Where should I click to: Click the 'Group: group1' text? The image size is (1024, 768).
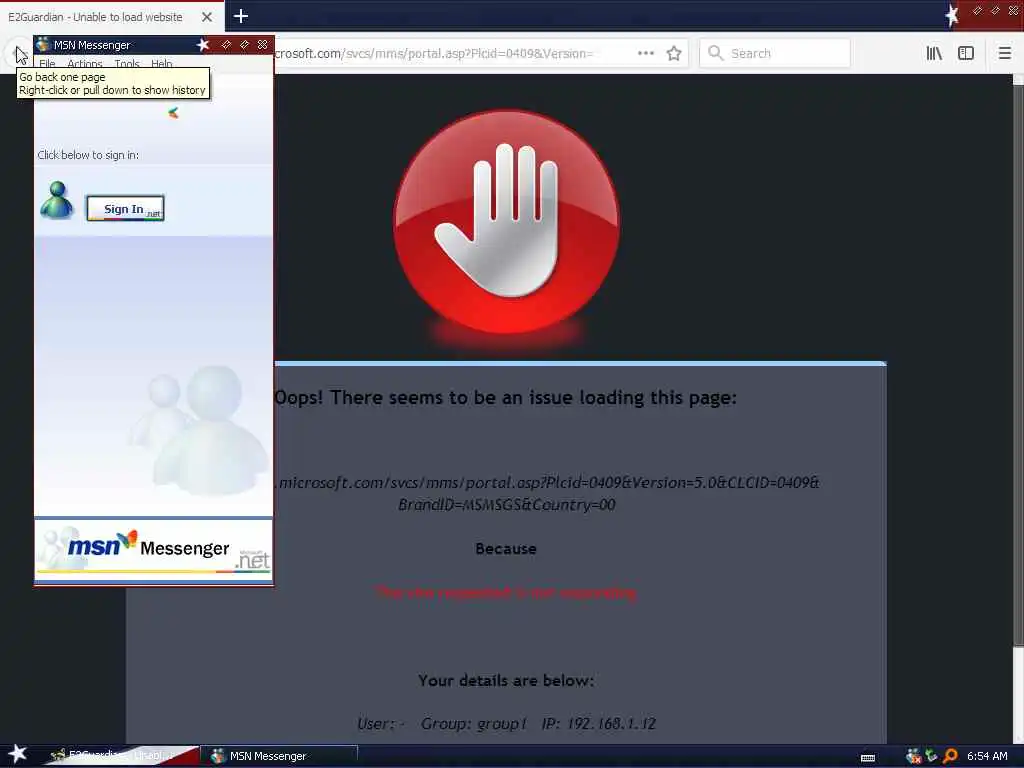[473, 724]
